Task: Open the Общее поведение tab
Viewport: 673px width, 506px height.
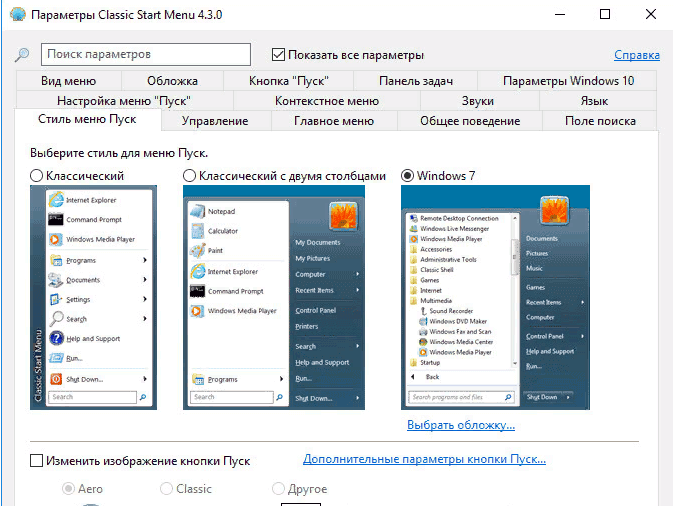Action: [470, 121]
